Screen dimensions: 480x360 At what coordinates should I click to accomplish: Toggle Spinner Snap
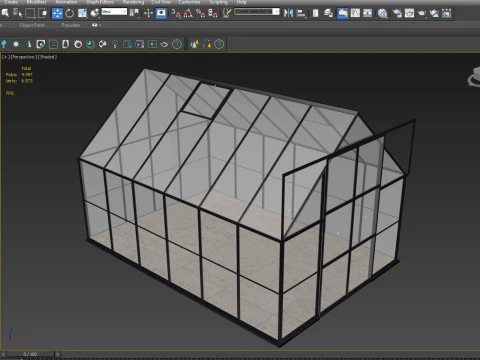click(x=213, y=13)
